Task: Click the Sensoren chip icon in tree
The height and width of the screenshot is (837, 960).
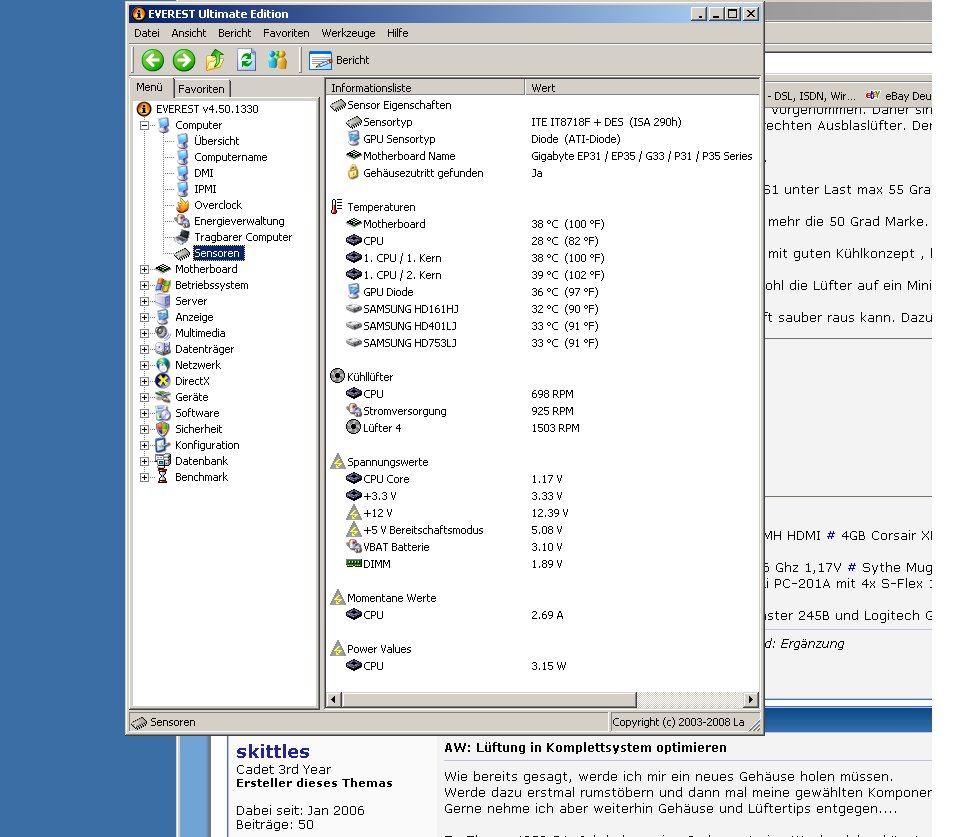Action: pyautogui.click(x=182, y=253)
